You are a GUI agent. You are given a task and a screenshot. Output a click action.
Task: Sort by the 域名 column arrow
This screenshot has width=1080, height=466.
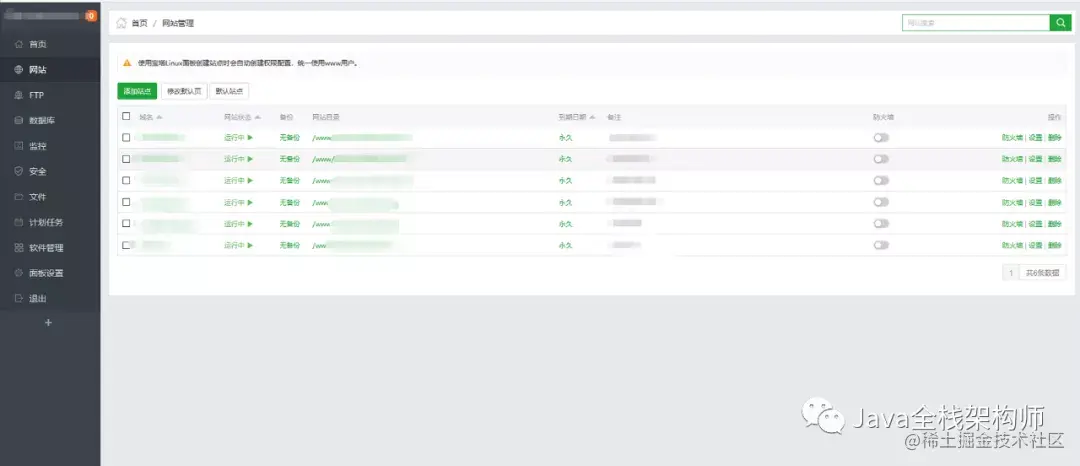(x=159, y=117)
